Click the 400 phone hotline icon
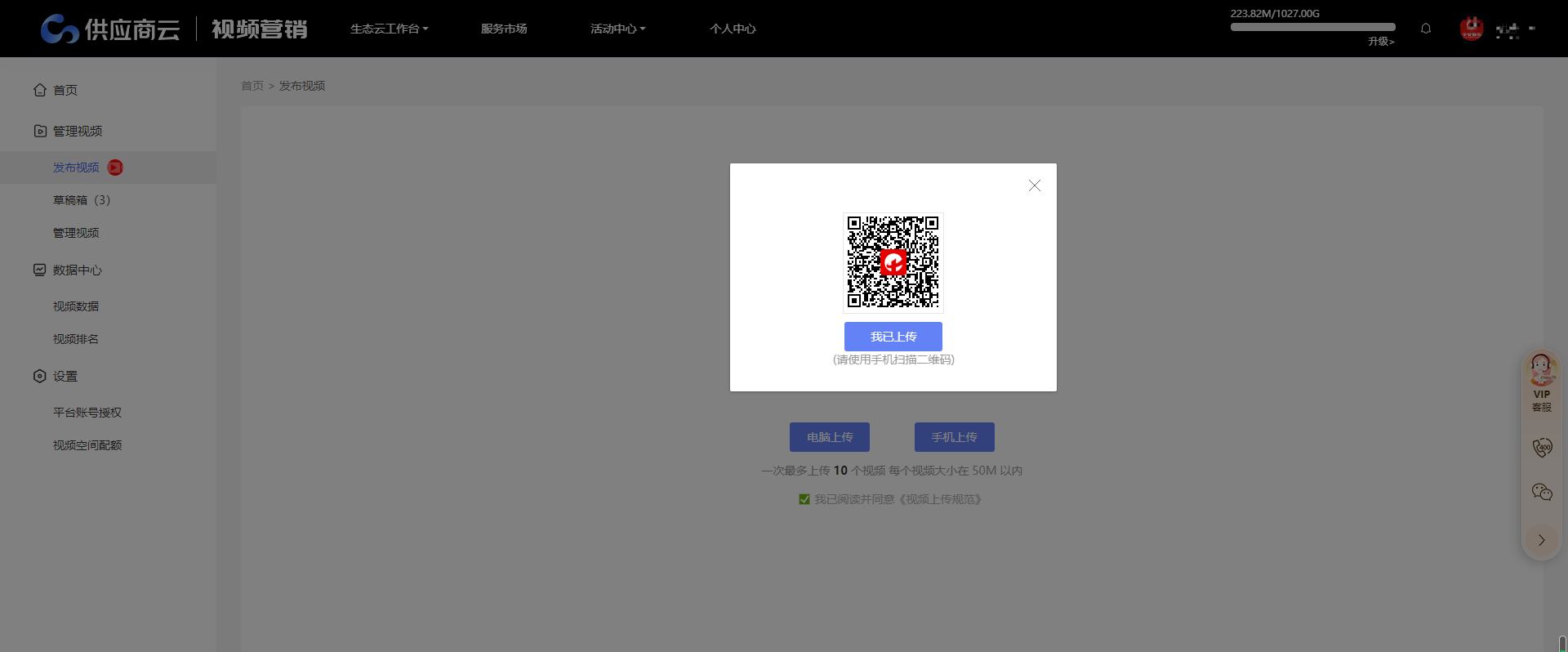Viewport: 1568px width, 652px height. coord(1542,447)
